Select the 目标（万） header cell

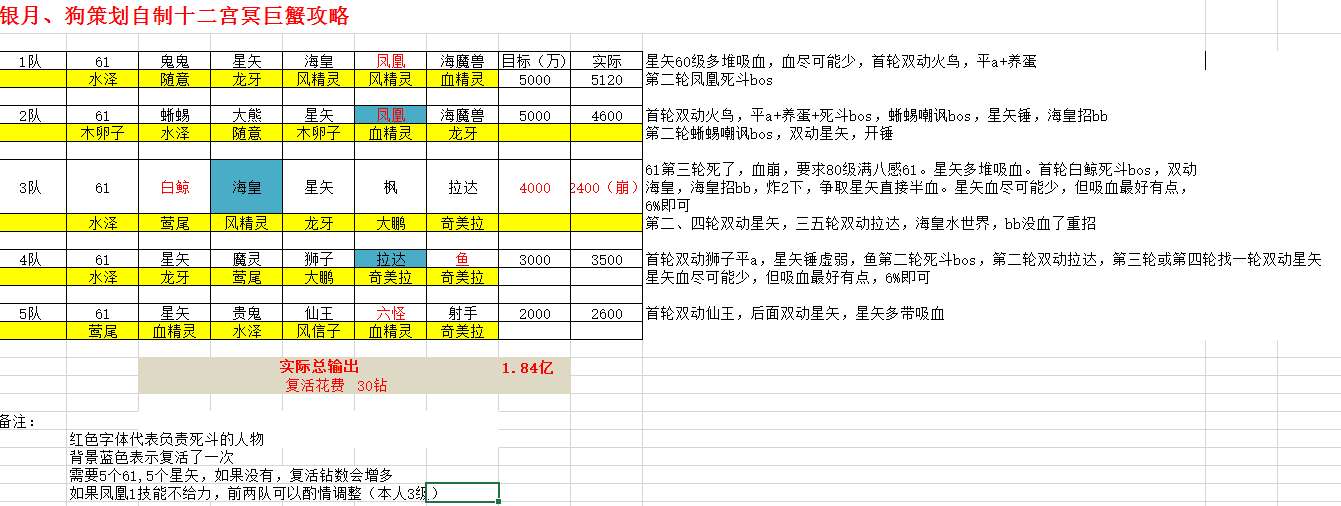(x=534, y=61)
